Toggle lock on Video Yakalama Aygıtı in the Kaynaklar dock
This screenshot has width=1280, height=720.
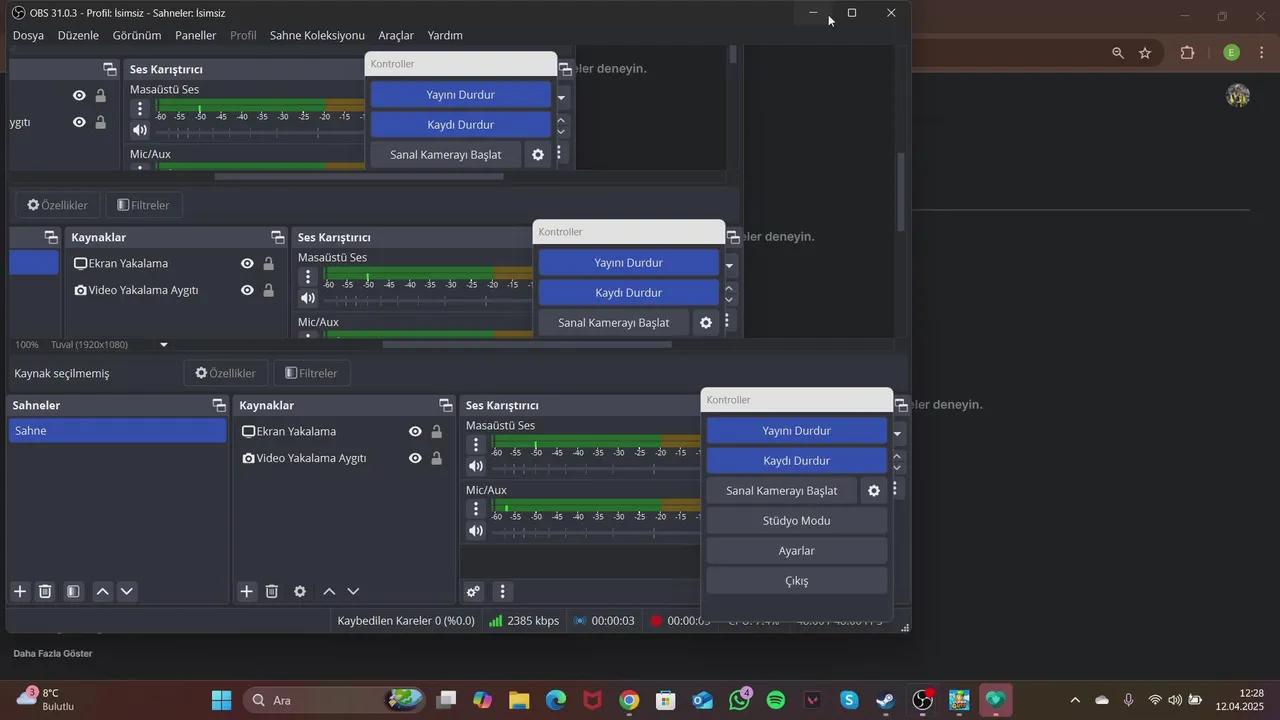[437, 458]
